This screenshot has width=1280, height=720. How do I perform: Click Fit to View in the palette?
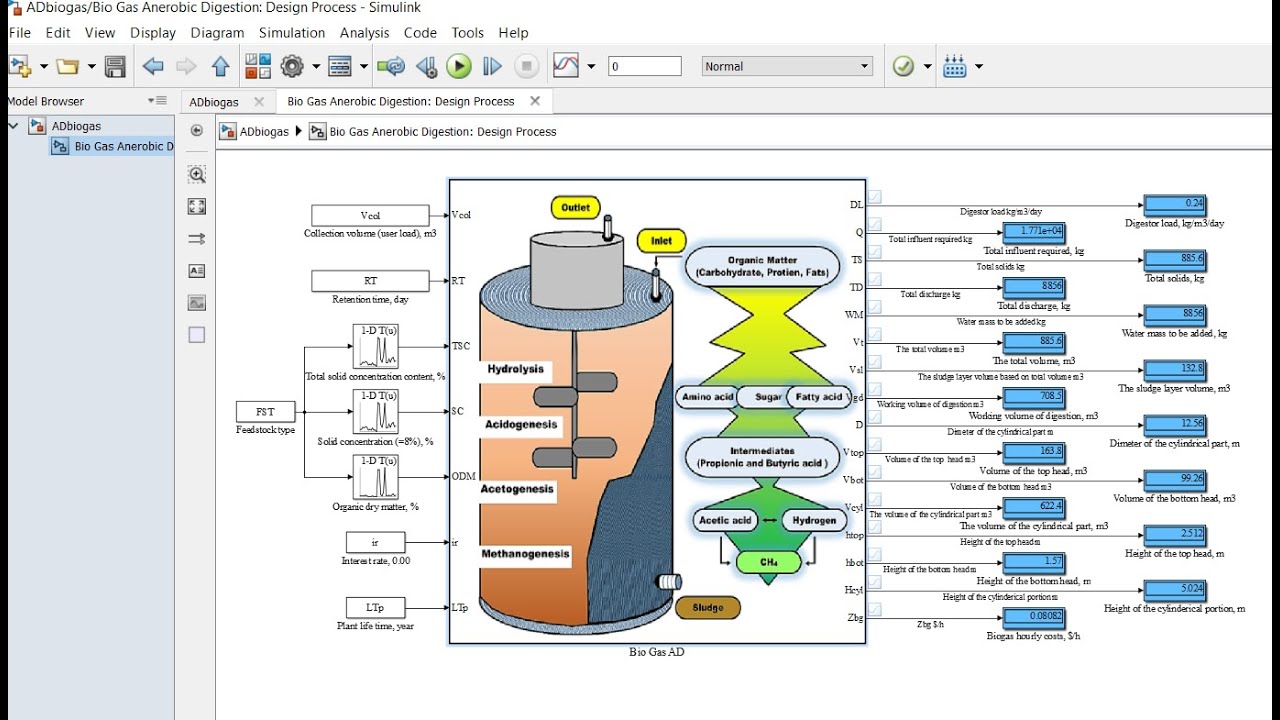(x=197, y=207)
